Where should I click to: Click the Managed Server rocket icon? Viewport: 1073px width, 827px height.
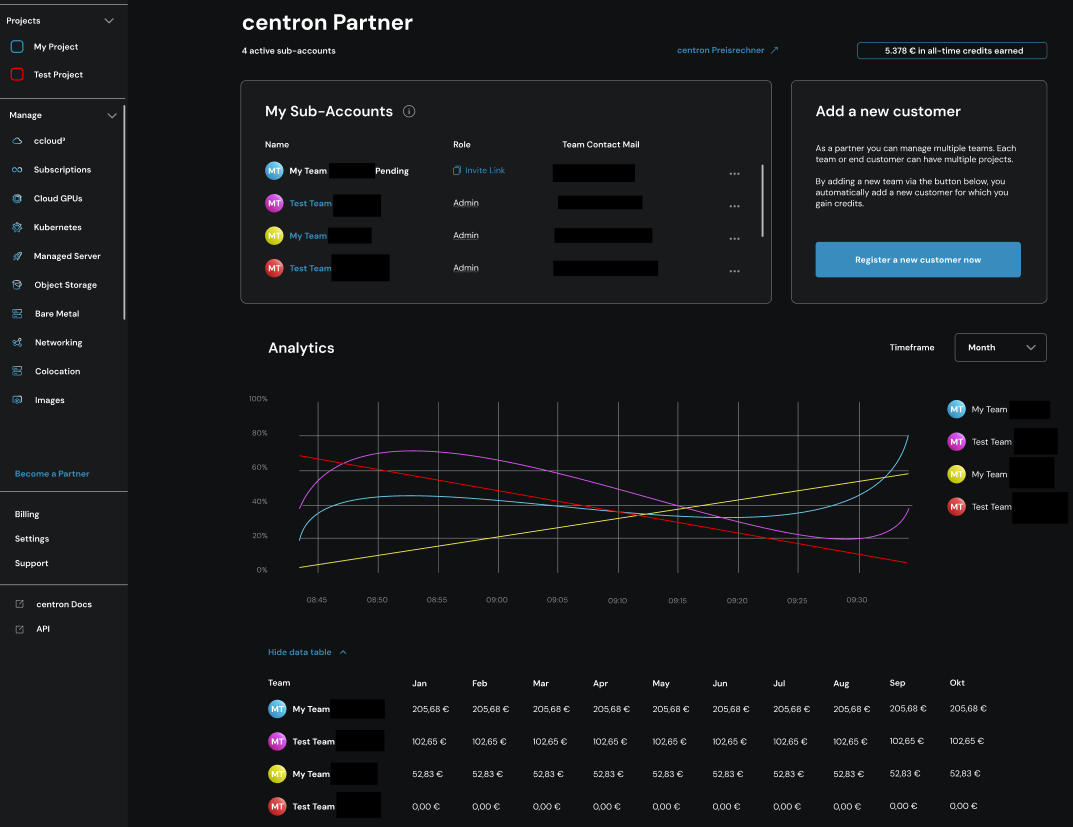[17, 256]
